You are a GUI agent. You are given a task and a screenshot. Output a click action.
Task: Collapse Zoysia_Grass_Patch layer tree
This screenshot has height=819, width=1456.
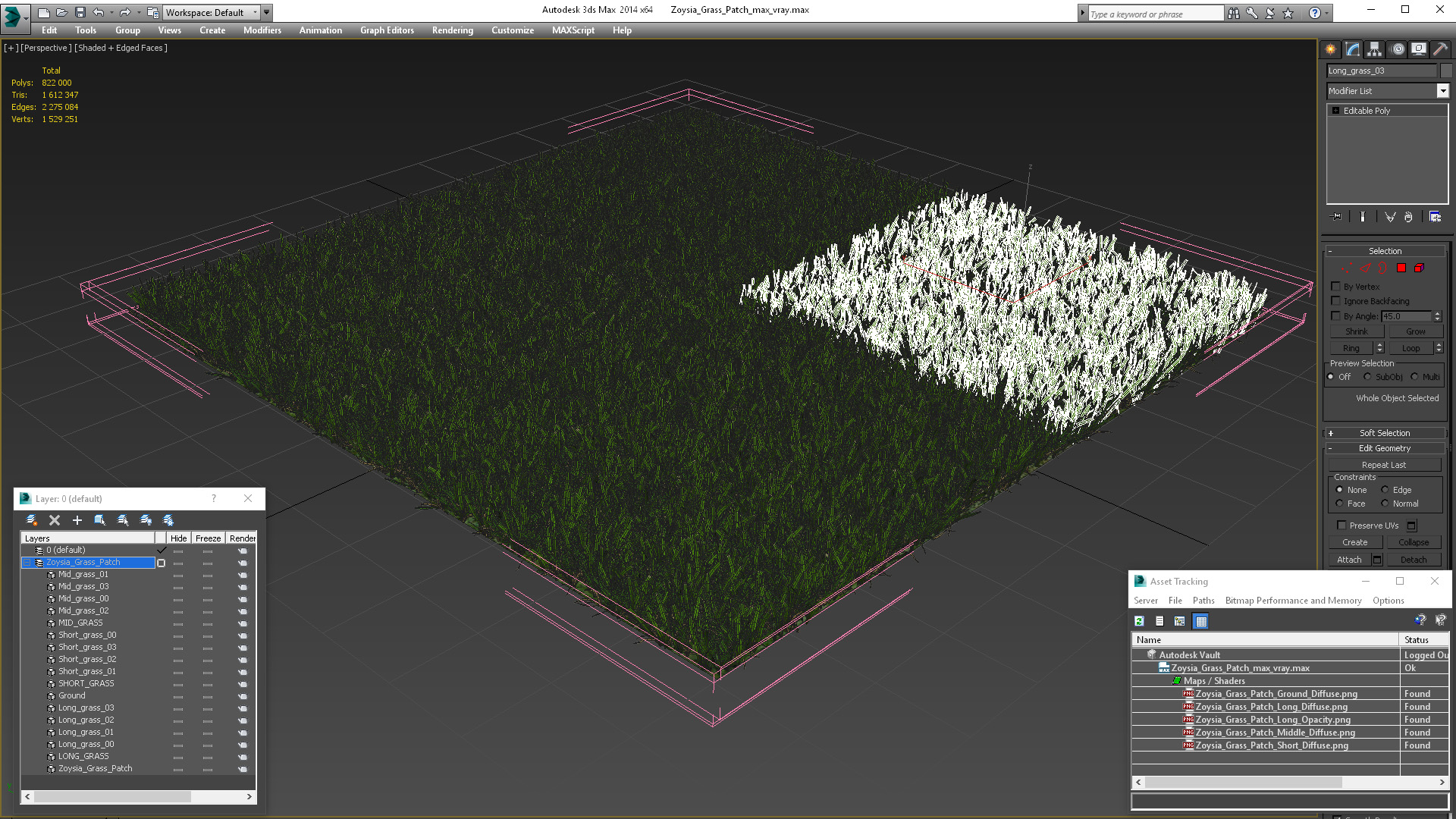[27, 563]
